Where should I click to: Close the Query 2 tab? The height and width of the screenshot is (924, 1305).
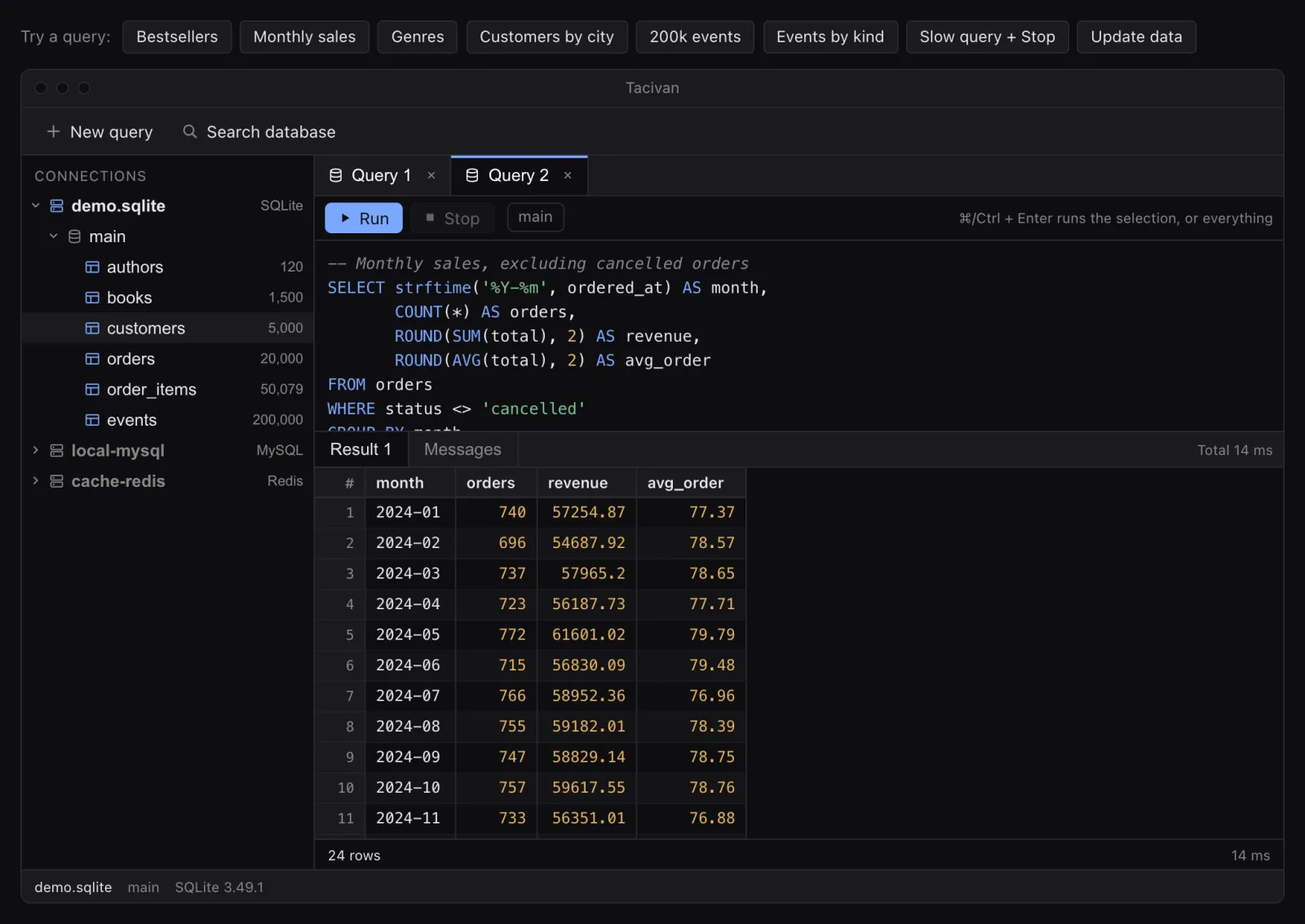[568, 175]
